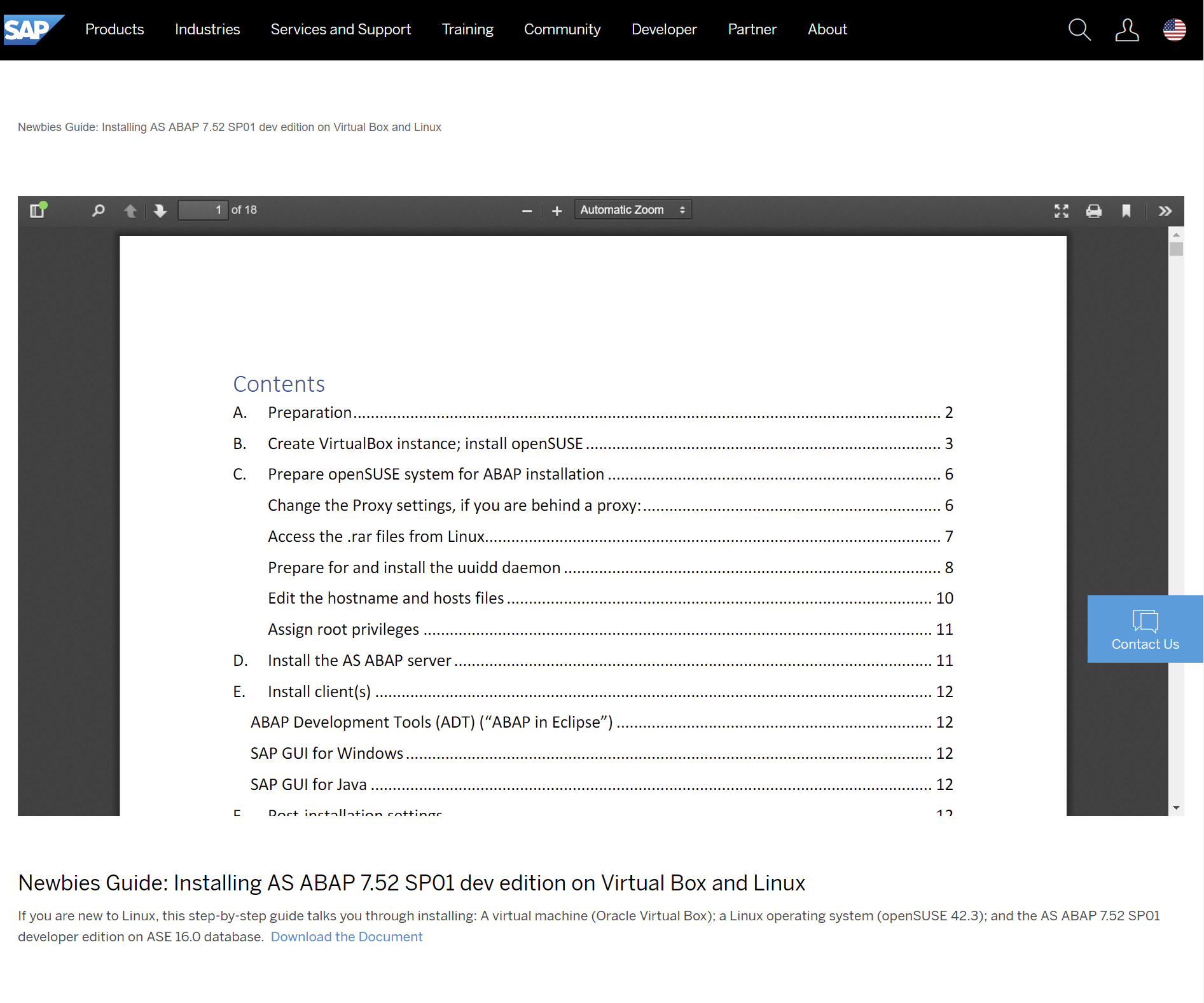This screenshot has height=1003, width=1204.
Task: Open the Products menu
Action: pyautogui.click(x=114, y=29)
